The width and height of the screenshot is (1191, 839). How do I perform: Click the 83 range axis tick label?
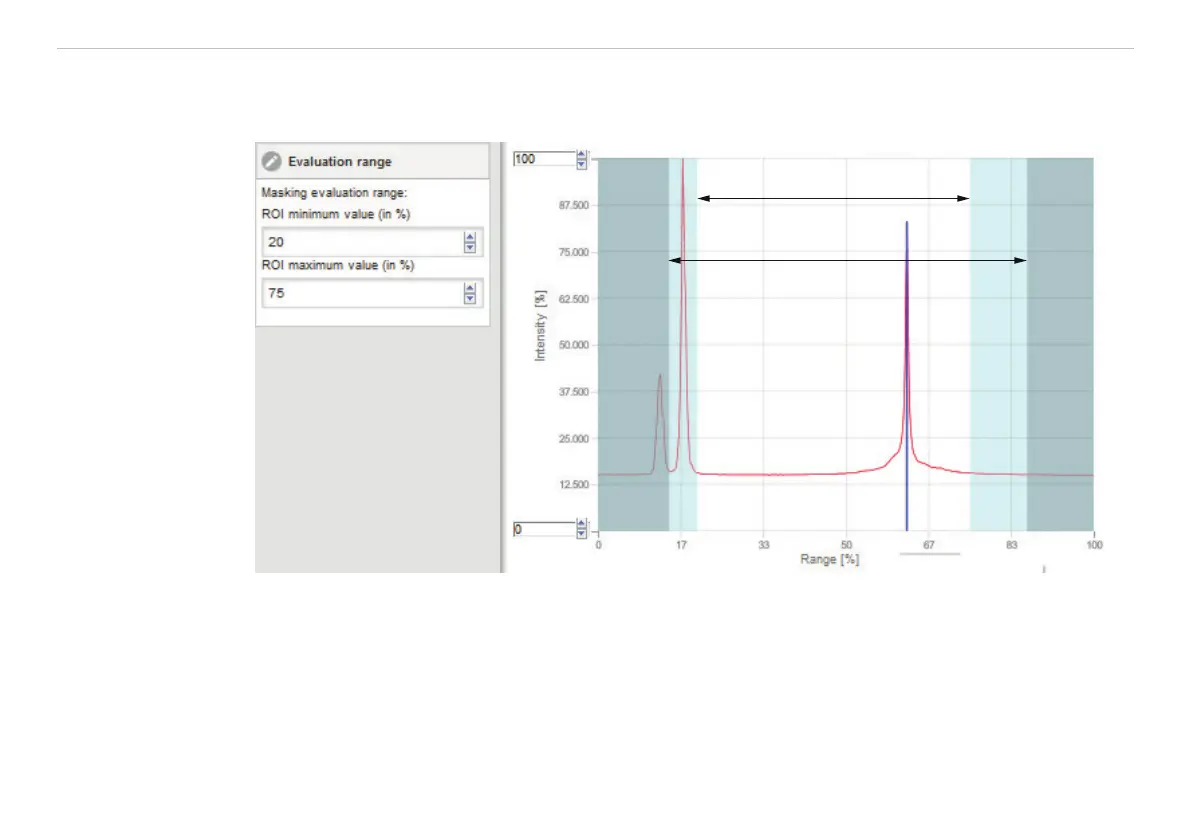pos(1011,544)
